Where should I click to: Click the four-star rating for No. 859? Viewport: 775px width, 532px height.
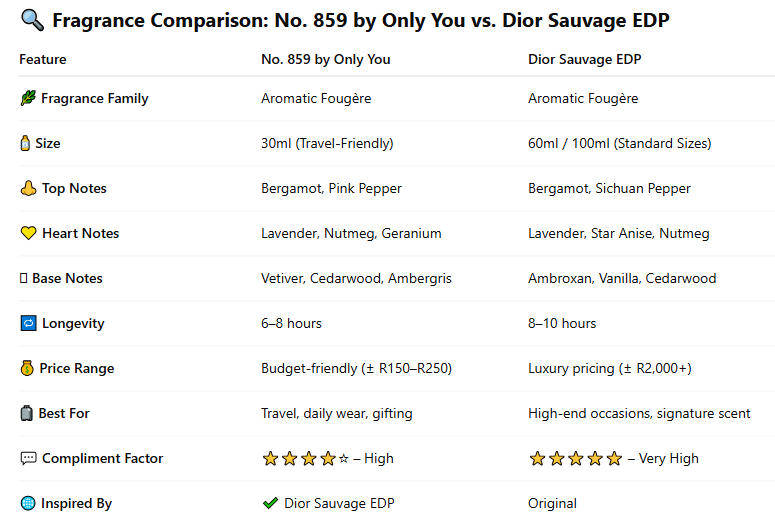[x=305, y=458]
